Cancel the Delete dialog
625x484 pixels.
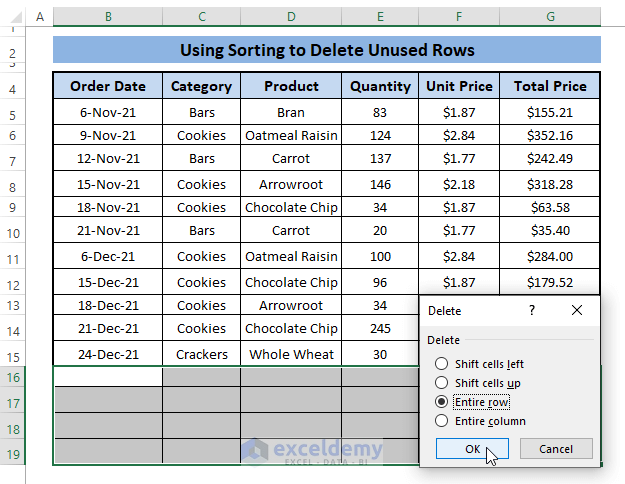tap(556, 449)
